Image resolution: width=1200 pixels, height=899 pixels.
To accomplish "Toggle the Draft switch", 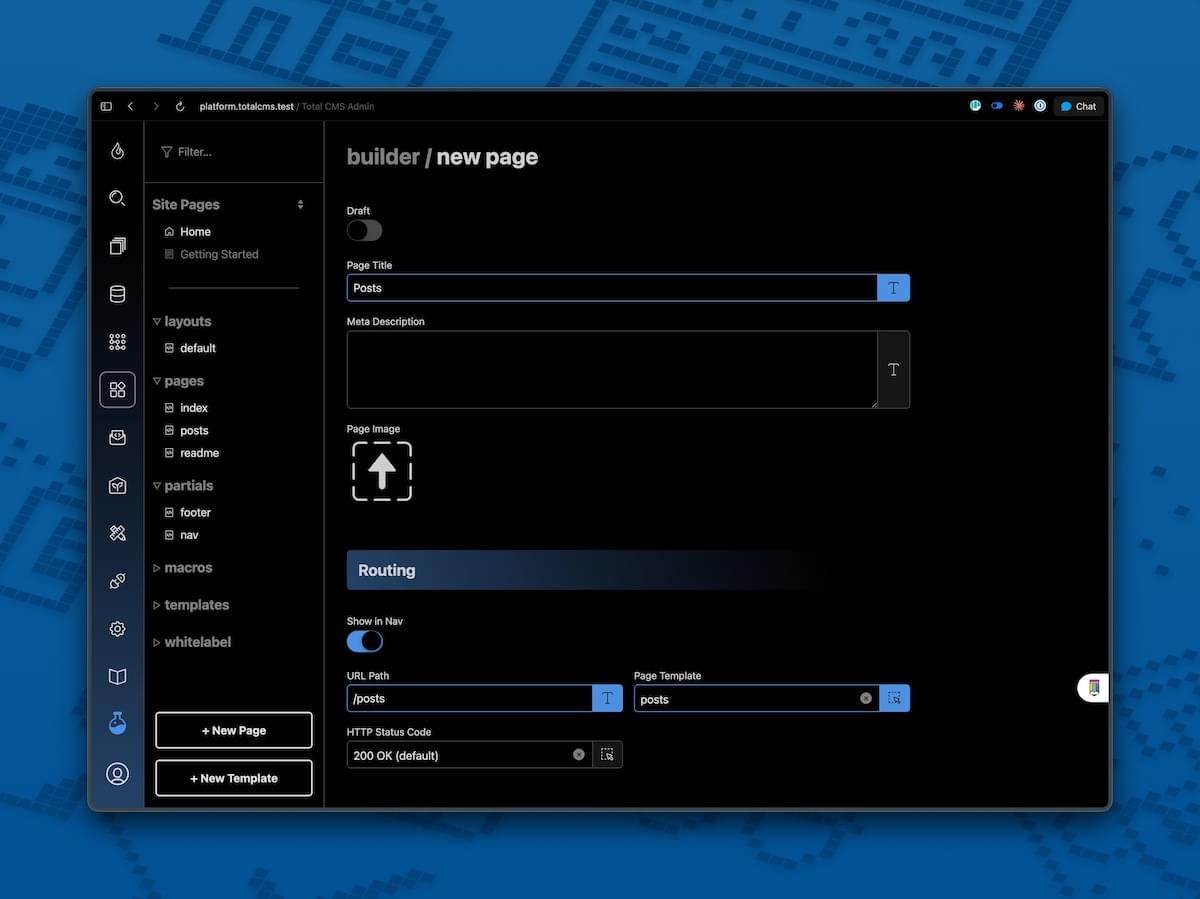I will coord(364,231).
